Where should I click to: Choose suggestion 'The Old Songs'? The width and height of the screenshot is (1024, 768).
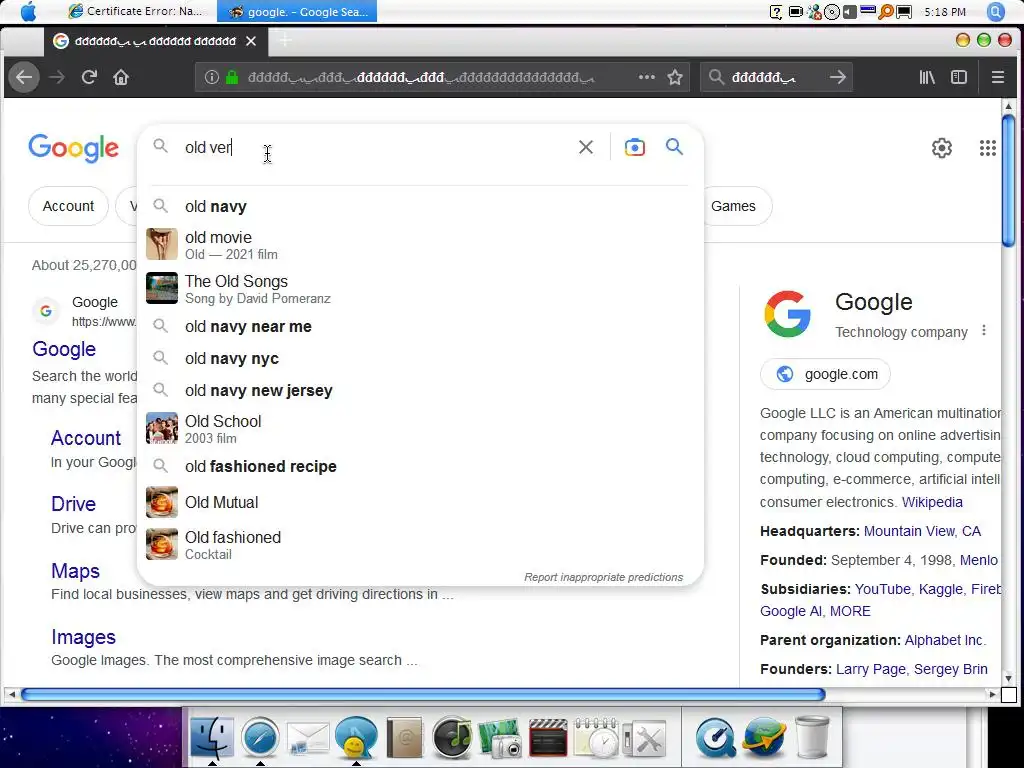pos(420,289)
